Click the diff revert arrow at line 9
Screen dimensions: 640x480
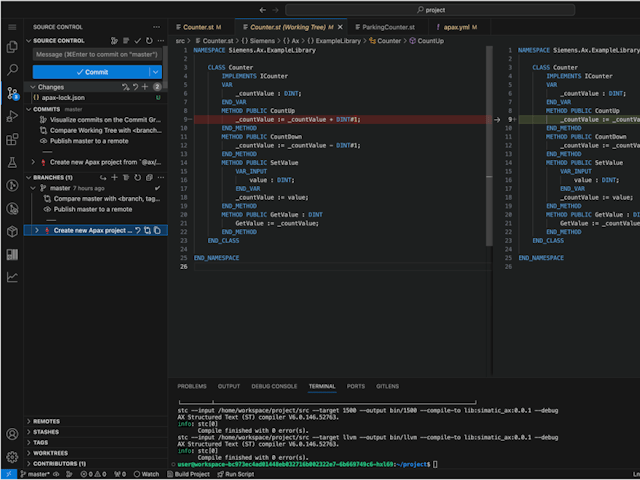[x=497, y=120]
